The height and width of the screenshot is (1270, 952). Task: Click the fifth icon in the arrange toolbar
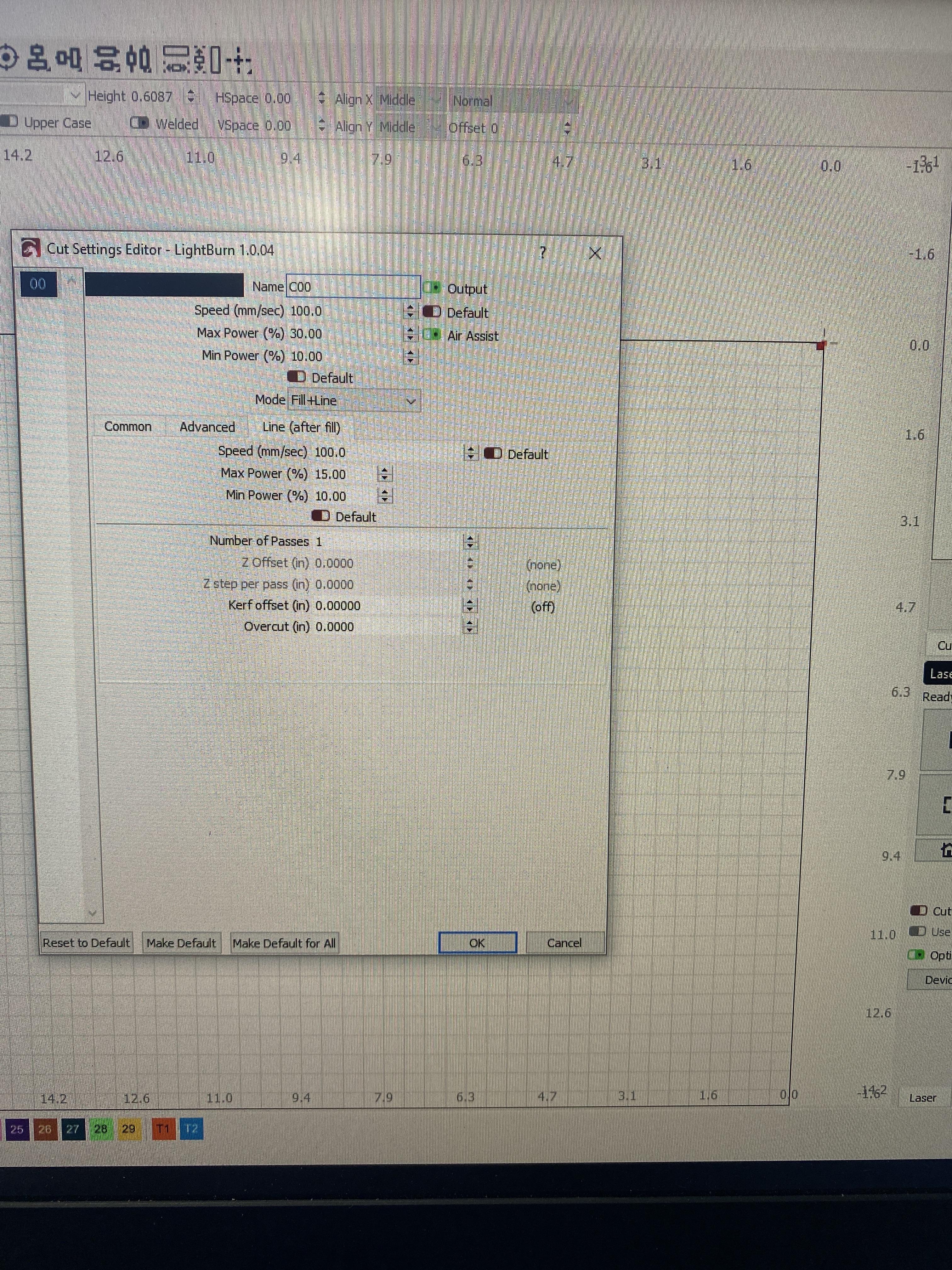[138, 60]
